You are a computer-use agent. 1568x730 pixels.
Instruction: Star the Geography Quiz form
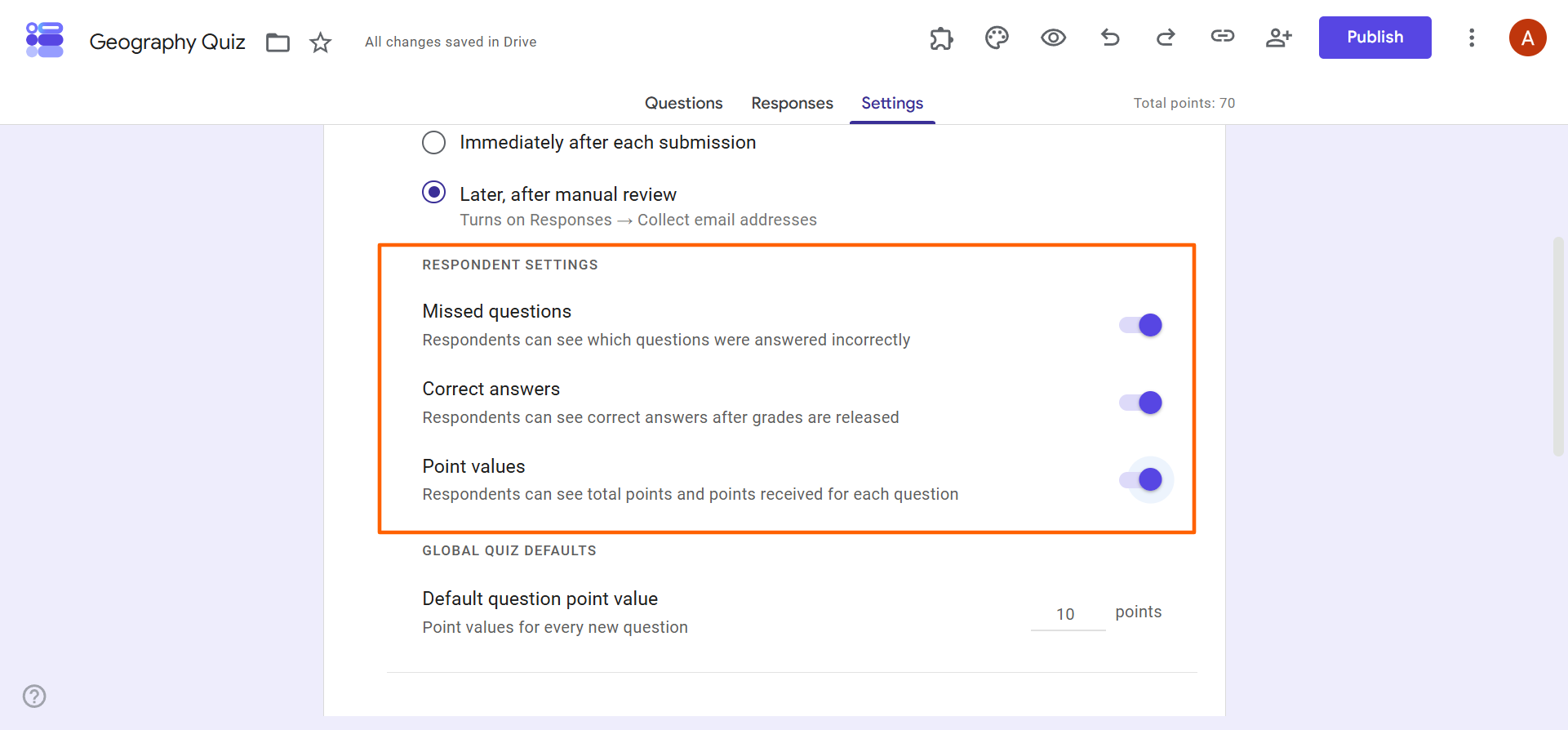321,42
